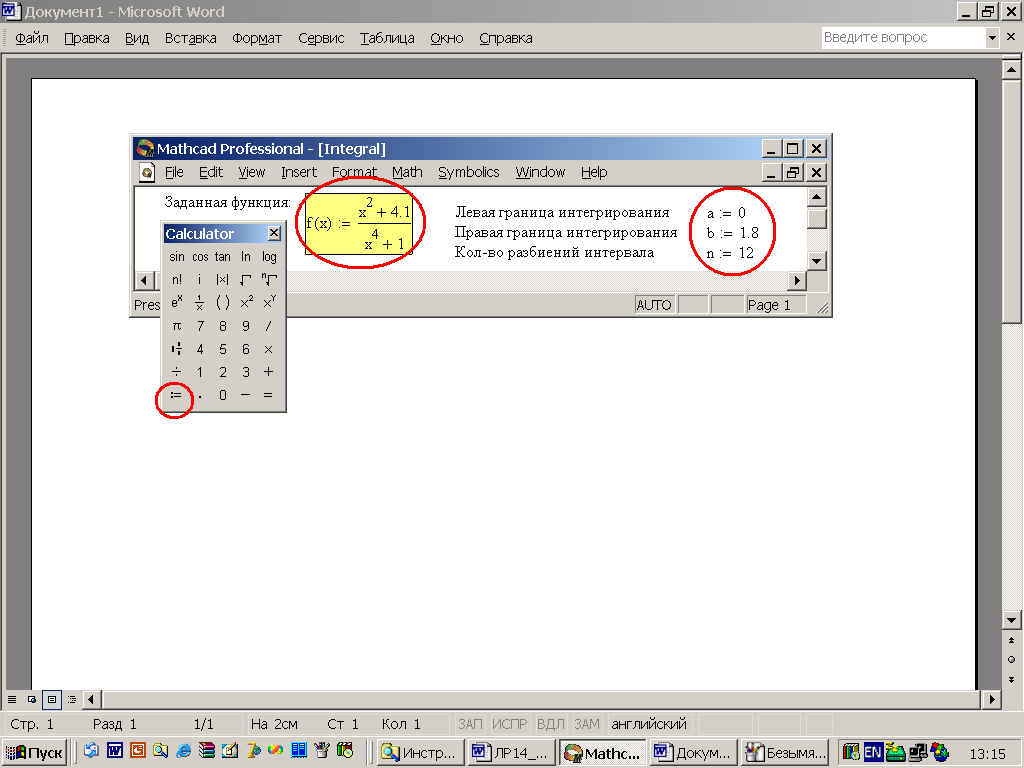
Task: Click the inline division ÷ button
Action: tap(177, 372)
